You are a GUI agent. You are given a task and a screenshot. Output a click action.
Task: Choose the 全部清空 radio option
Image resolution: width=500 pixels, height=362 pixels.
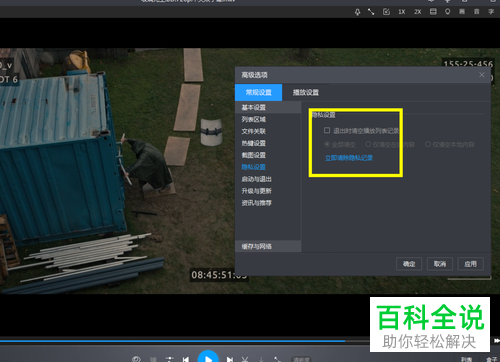(x=327, y=144)
